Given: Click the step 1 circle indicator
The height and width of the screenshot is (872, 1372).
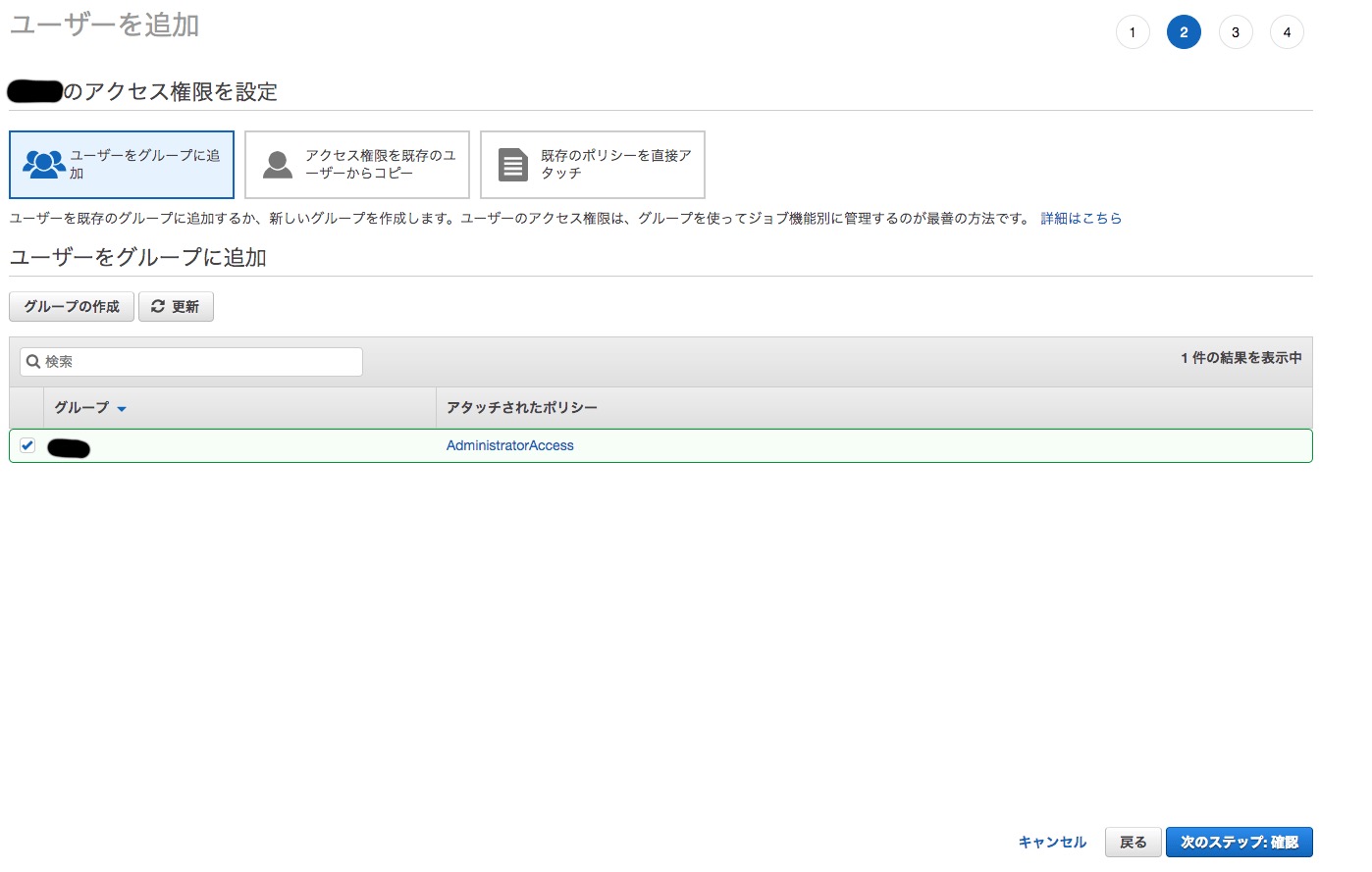Looking at the screenshot, I should [x=1133, y=31].
